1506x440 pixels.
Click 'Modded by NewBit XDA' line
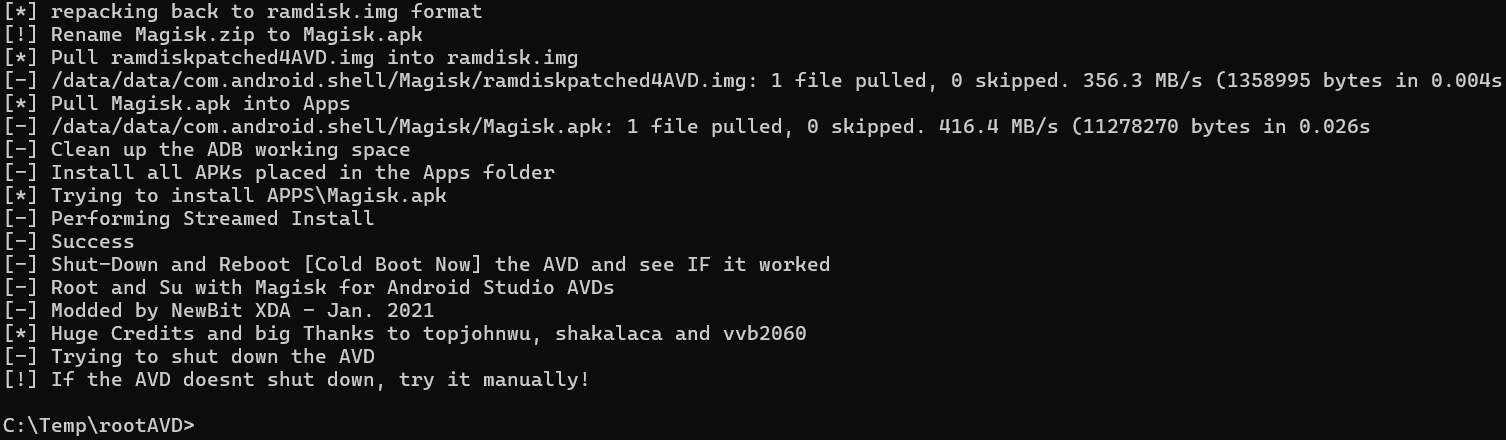[219, 311]
